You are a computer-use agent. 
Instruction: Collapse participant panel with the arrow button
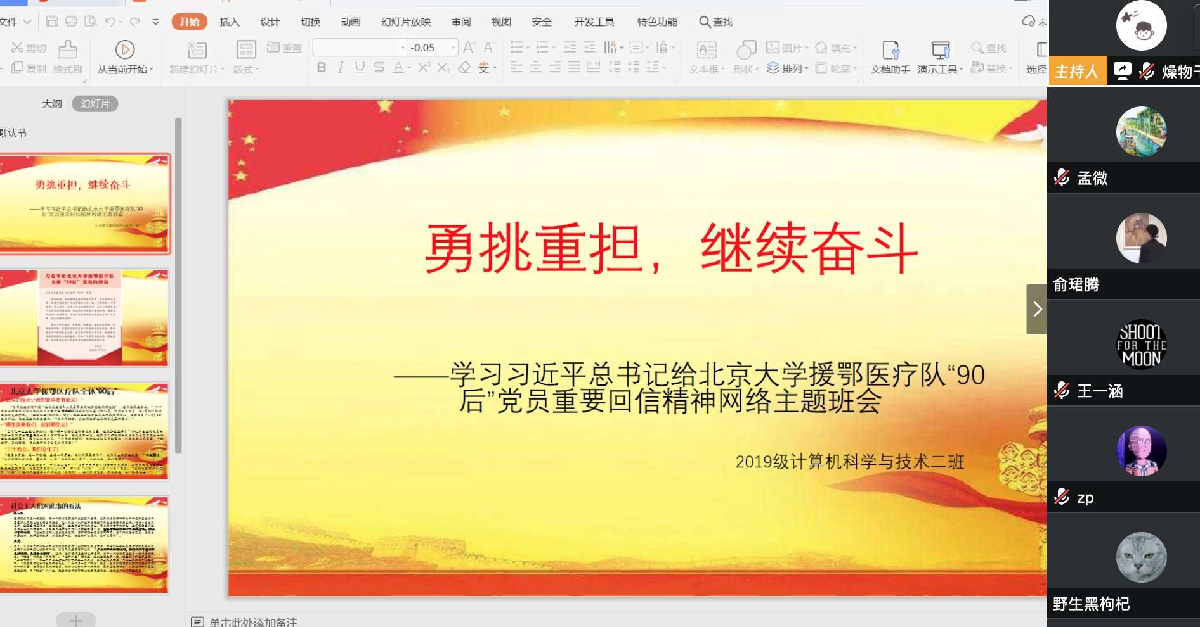point(1037,309)
